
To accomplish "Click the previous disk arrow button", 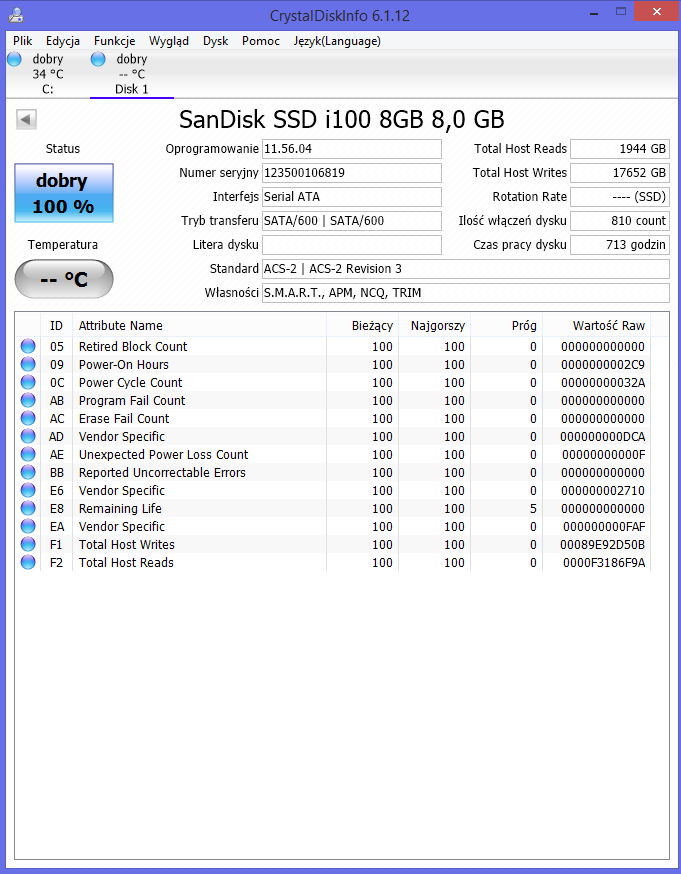I will (26, 119).
